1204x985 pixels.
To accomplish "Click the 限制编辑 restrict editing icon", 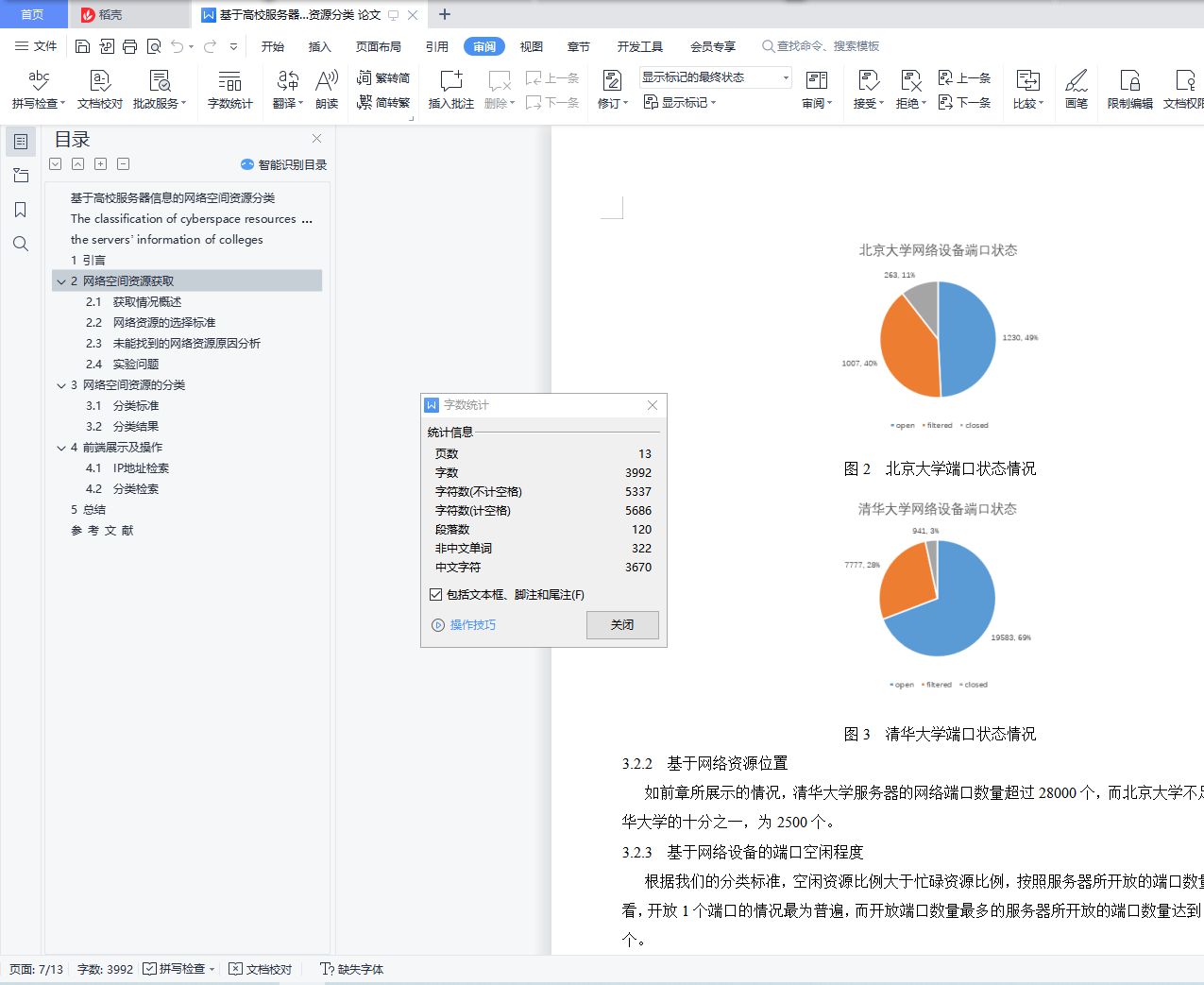I will 1129,90.
